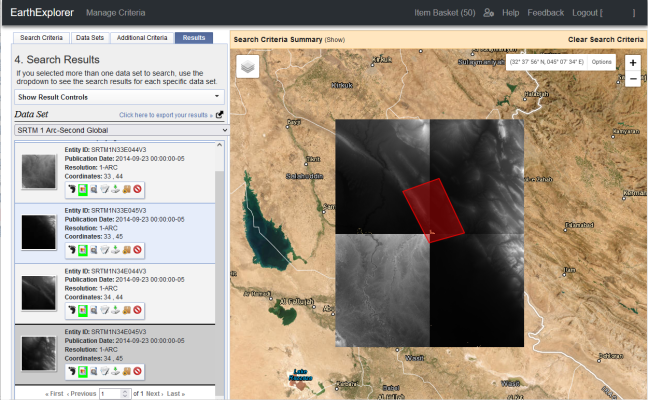Toggle browse overlay for SRTM1N33E044V3
Screen dimensions: 648x400
tap(82, 188)
